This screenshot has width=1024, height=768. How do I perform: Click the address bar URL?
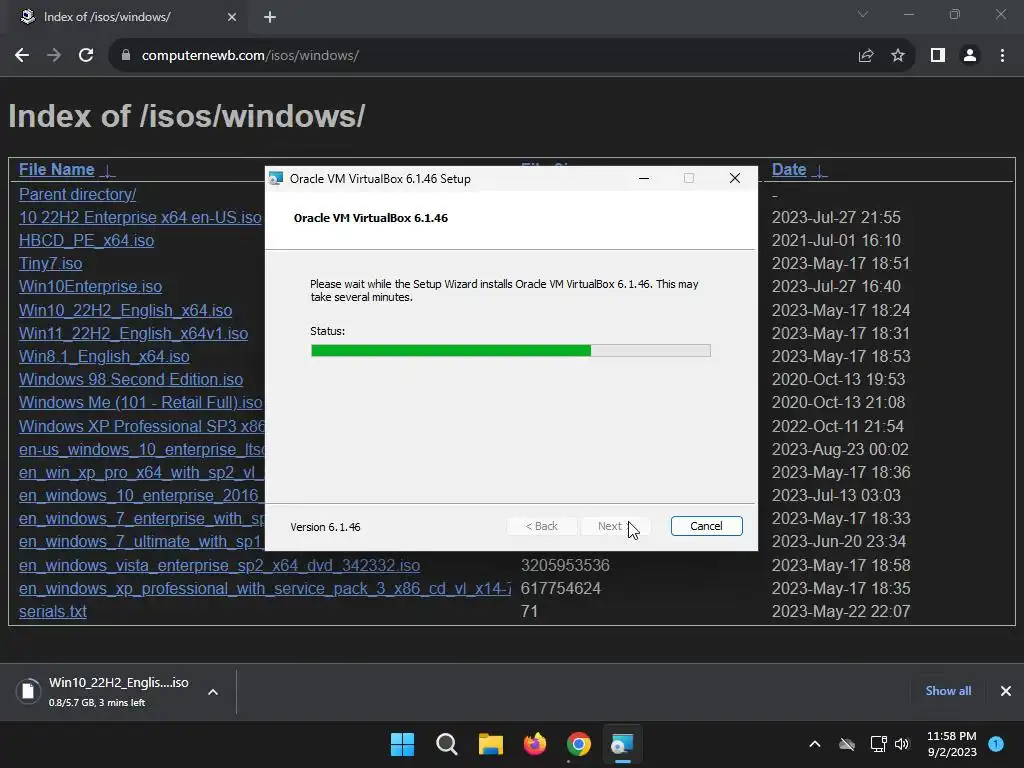tap(250, 56)
